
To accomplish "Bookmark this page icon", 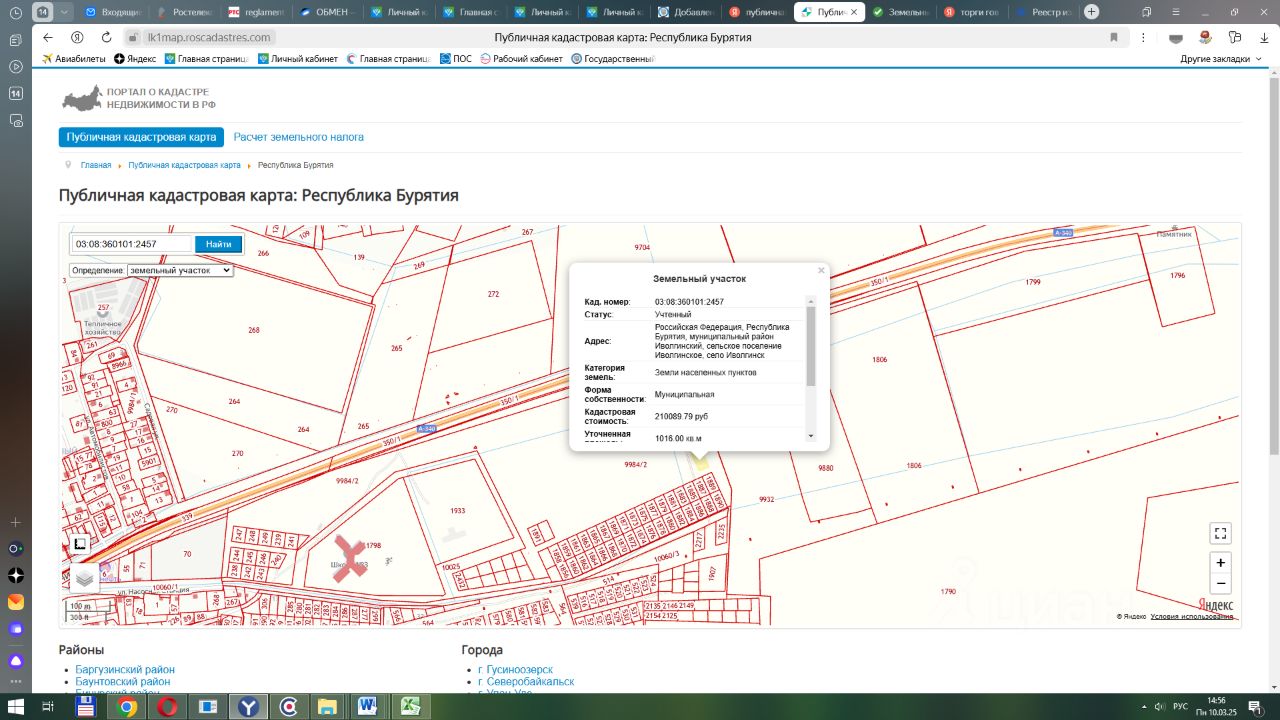I will pyautogui.click(x=1114, y=37).
